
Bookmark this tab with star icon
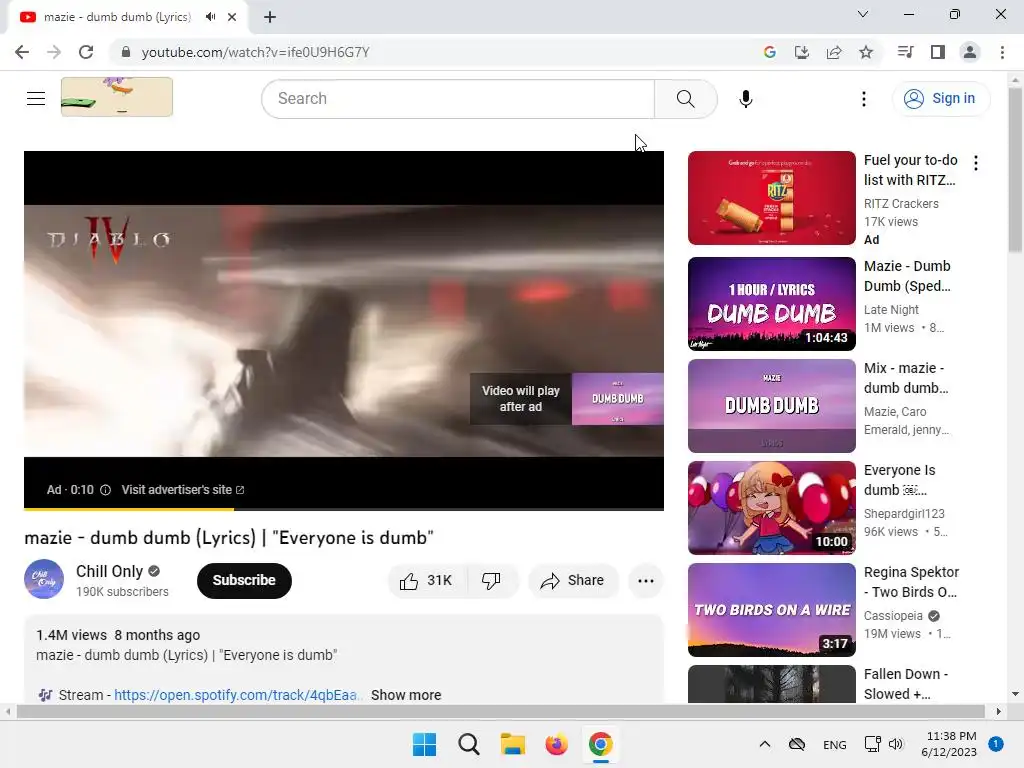[866, 52]
